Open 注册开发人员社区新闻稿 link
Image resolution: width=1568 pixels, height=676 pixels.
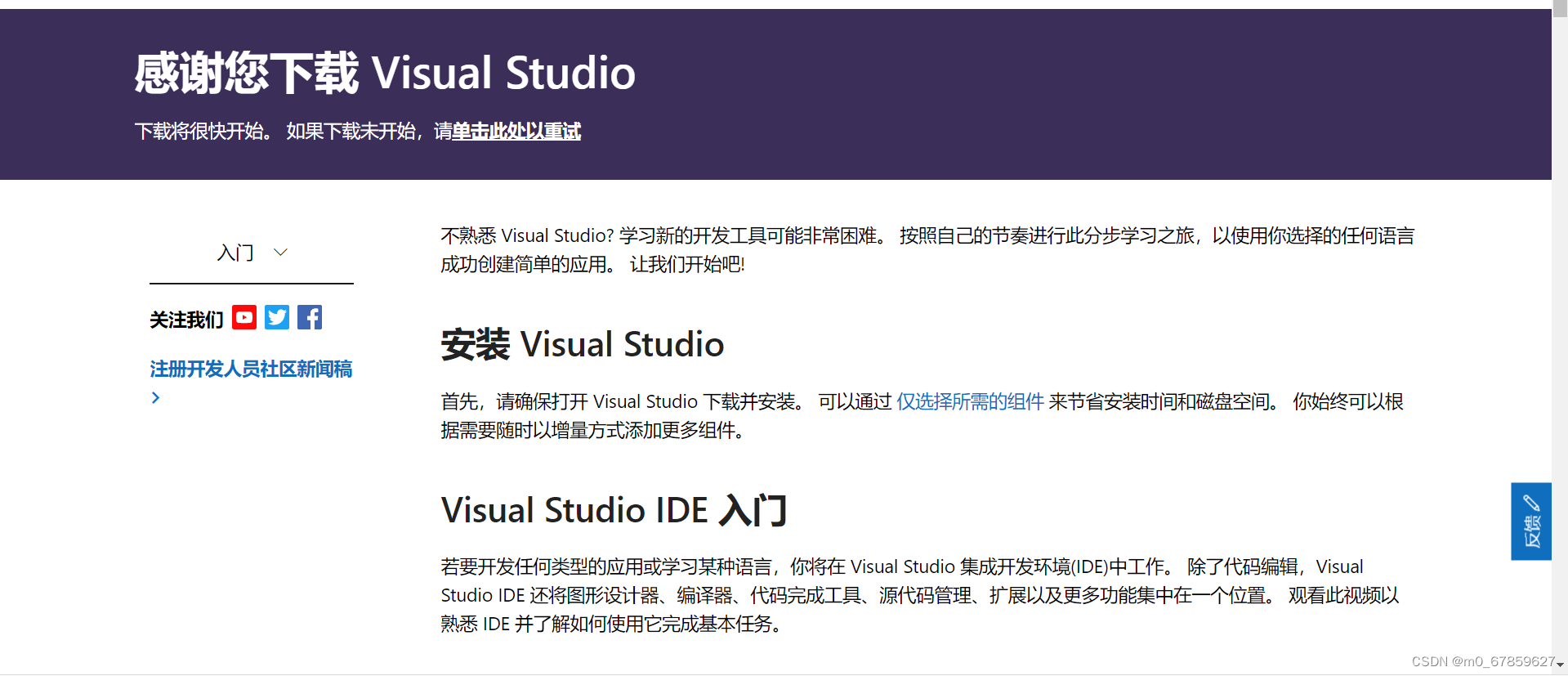[251, 369]
